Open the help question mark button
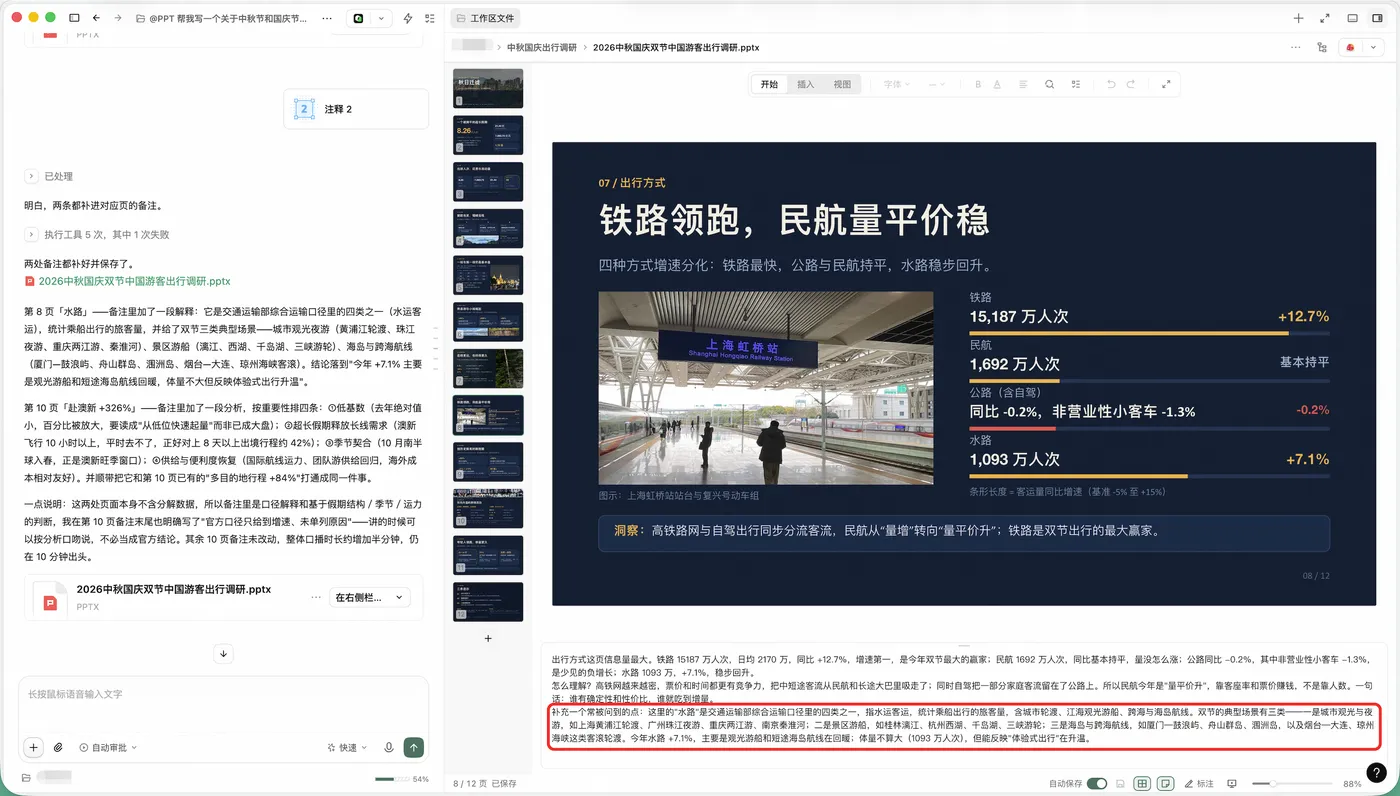Image resolution: width=1400 pixels, height=796 pixels. point(1377,772)
